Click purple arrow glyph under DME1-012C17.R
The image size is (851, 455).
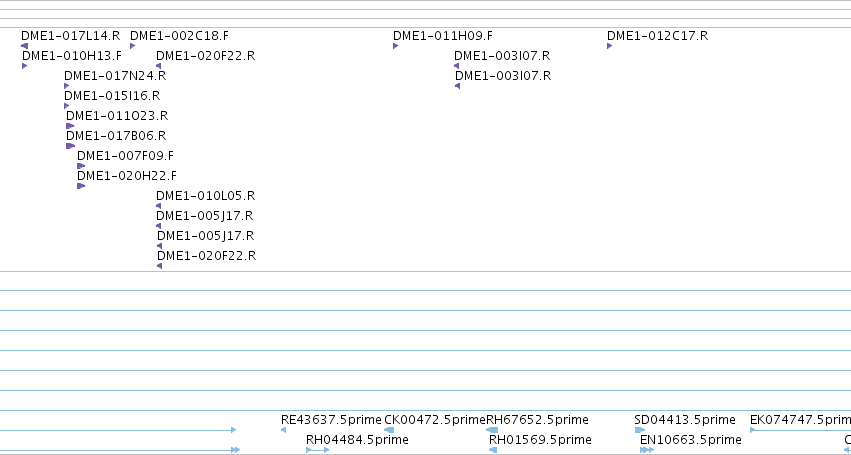pos(609,46)
